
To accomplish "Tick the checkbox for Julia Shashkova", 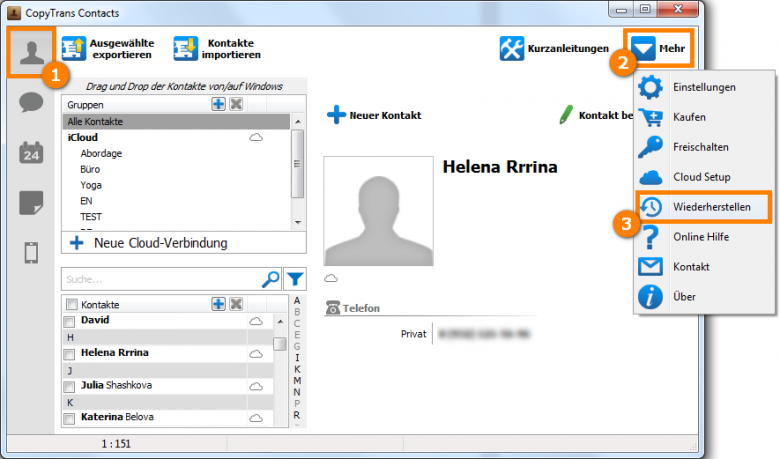I will (x=70, y=386).
